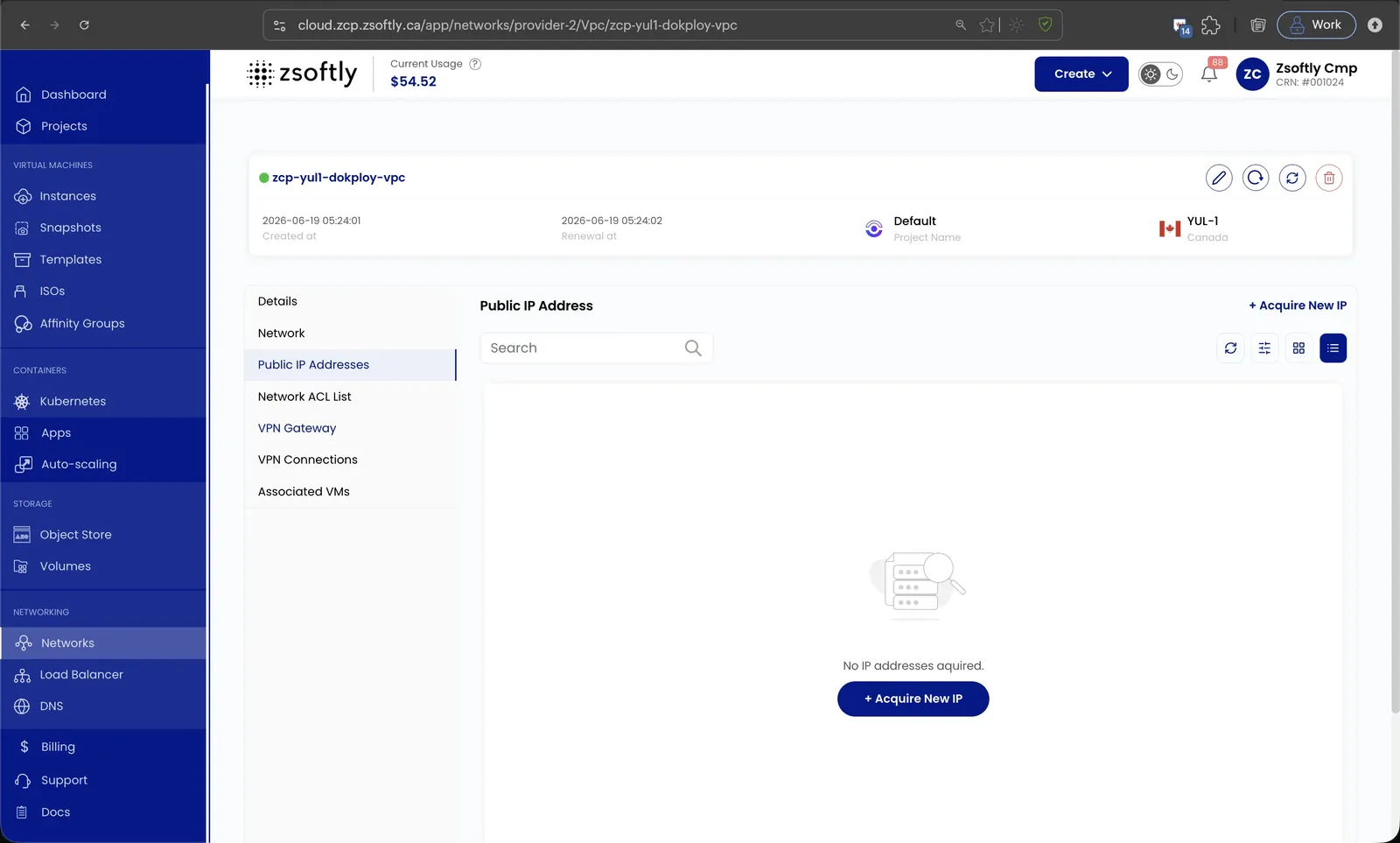Open Affinity Groups

pyautogui.click(x=82, y=323)
